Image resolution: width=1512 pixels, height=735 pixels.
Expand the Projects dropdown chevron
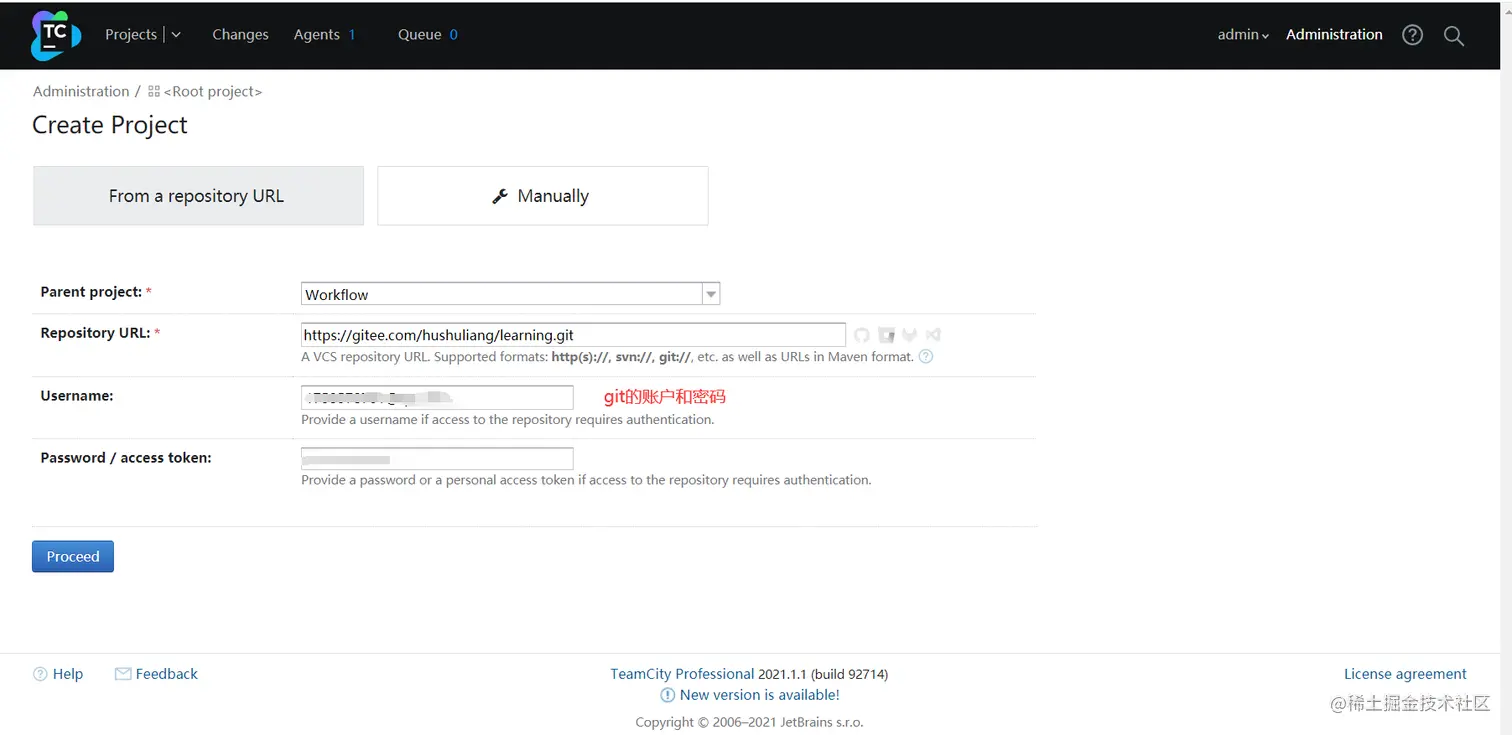(176, 34)
